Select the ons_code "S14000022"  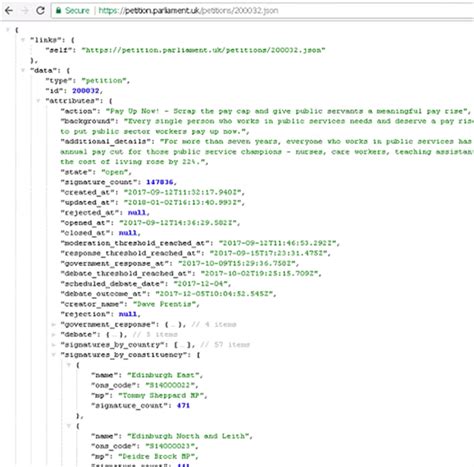point(171,385)
